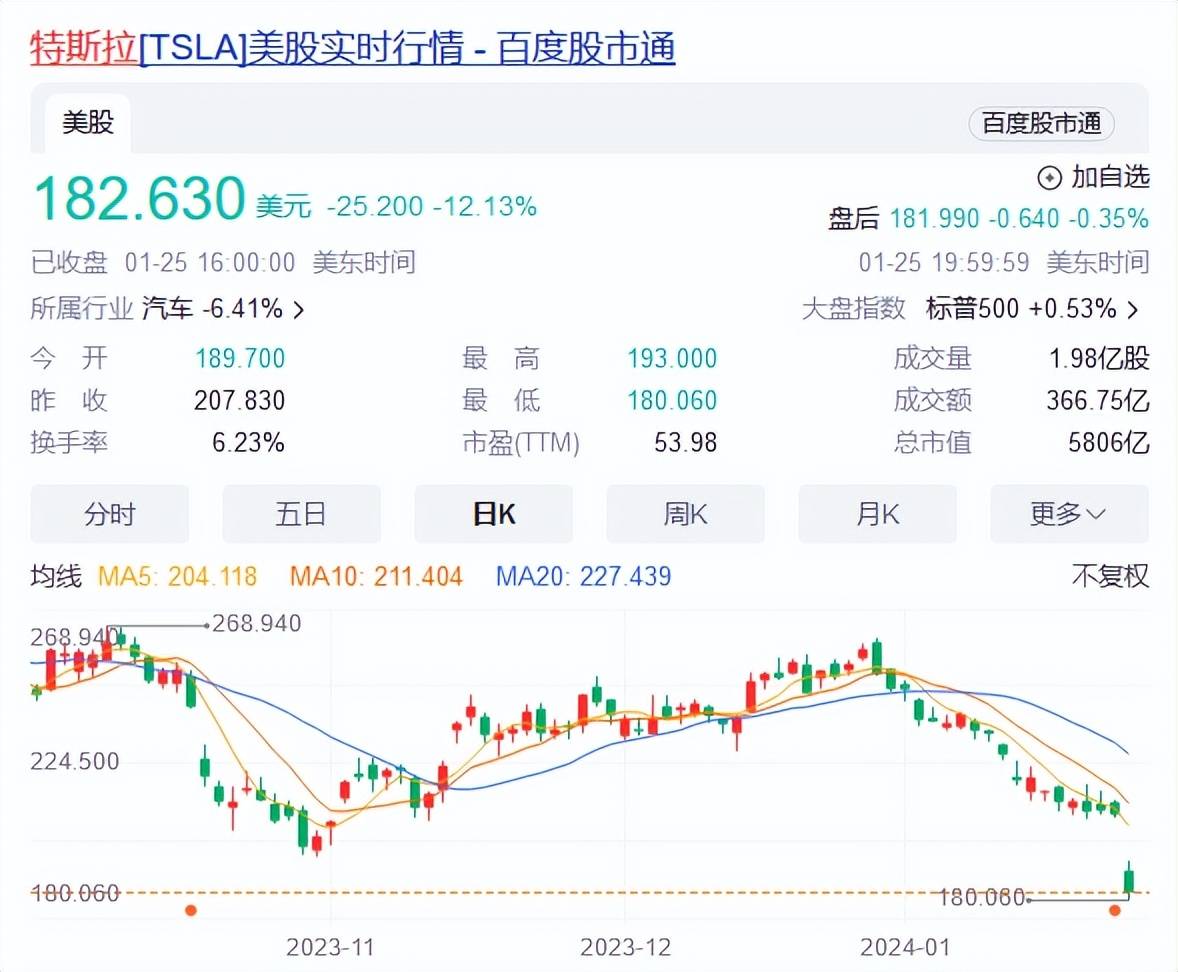Click the left orange dot chart marker

[191, 910]
